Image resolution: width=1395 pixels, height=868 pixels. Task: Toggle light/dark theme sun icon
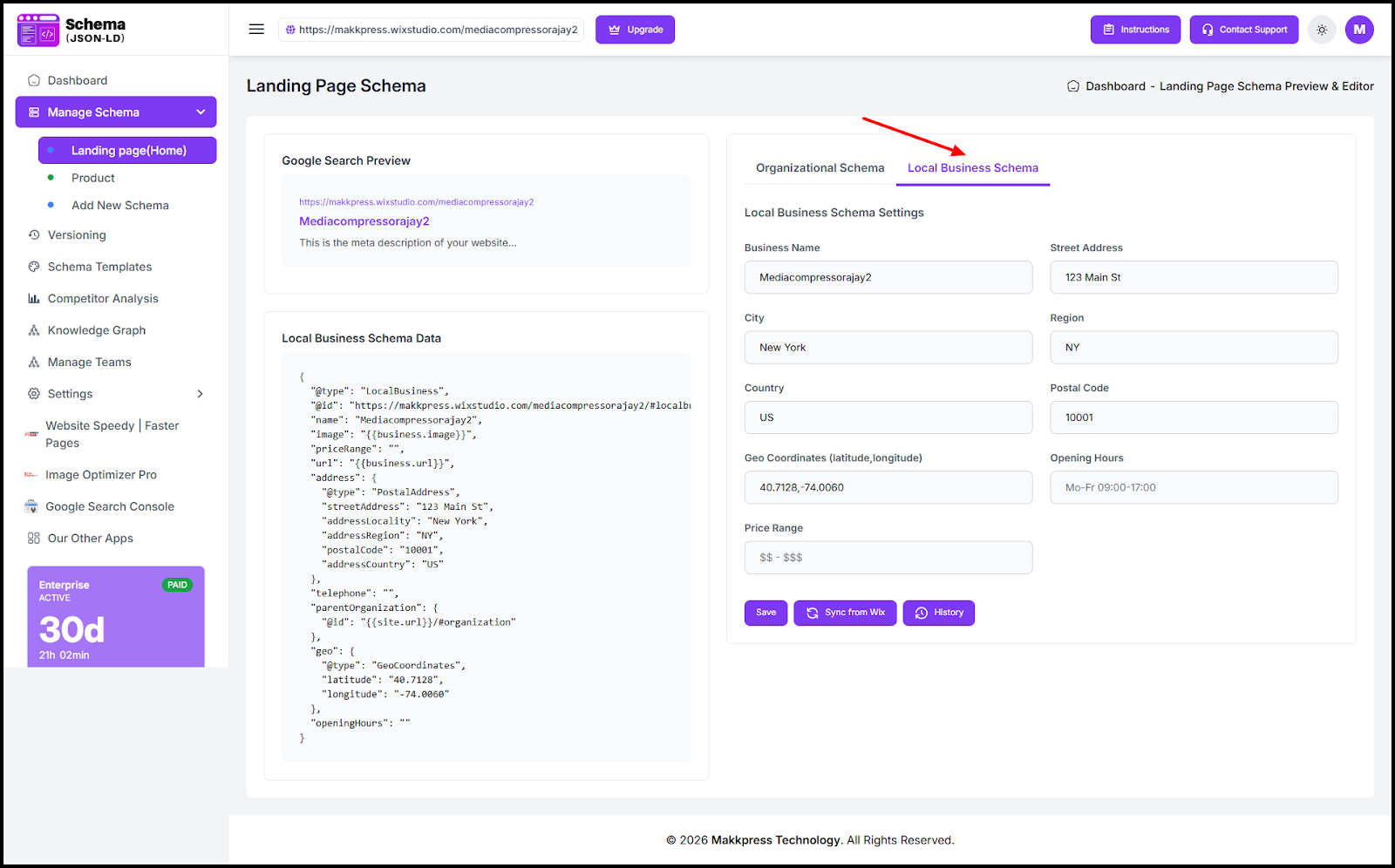click(1322, 30)
